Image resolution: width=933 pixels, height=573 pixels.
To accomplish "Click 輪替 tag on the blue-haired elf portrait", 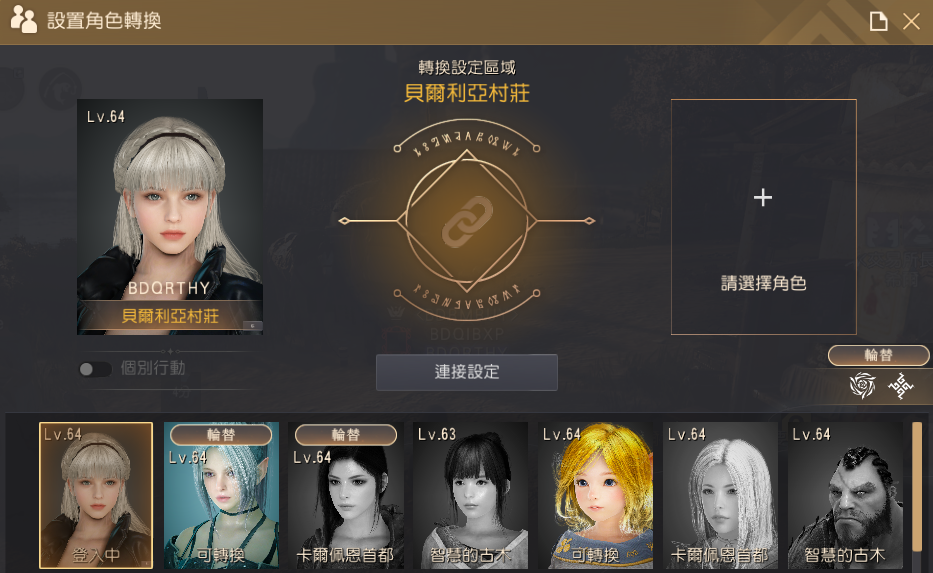I will click(x=221, y=435).
